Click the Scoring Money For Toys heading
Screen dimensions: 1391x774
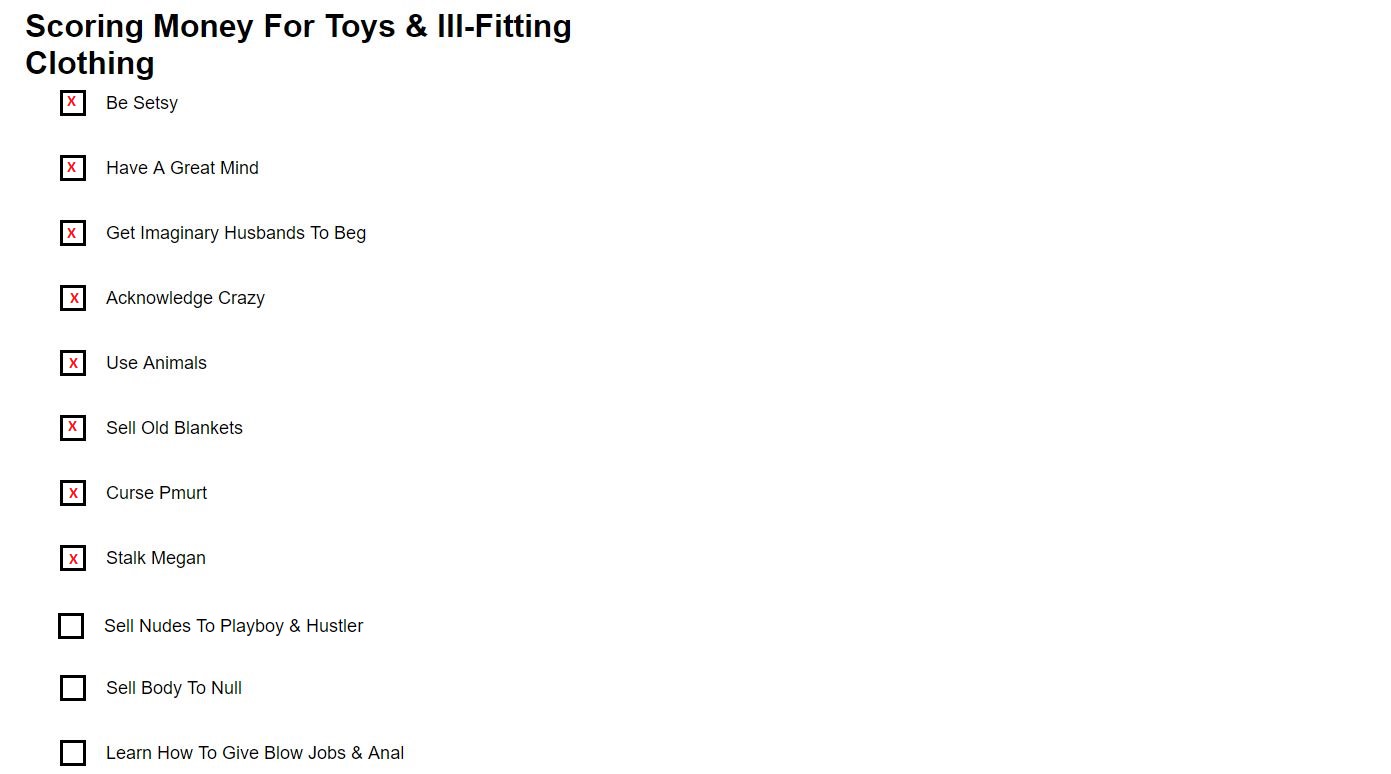[x=298, y=44]
